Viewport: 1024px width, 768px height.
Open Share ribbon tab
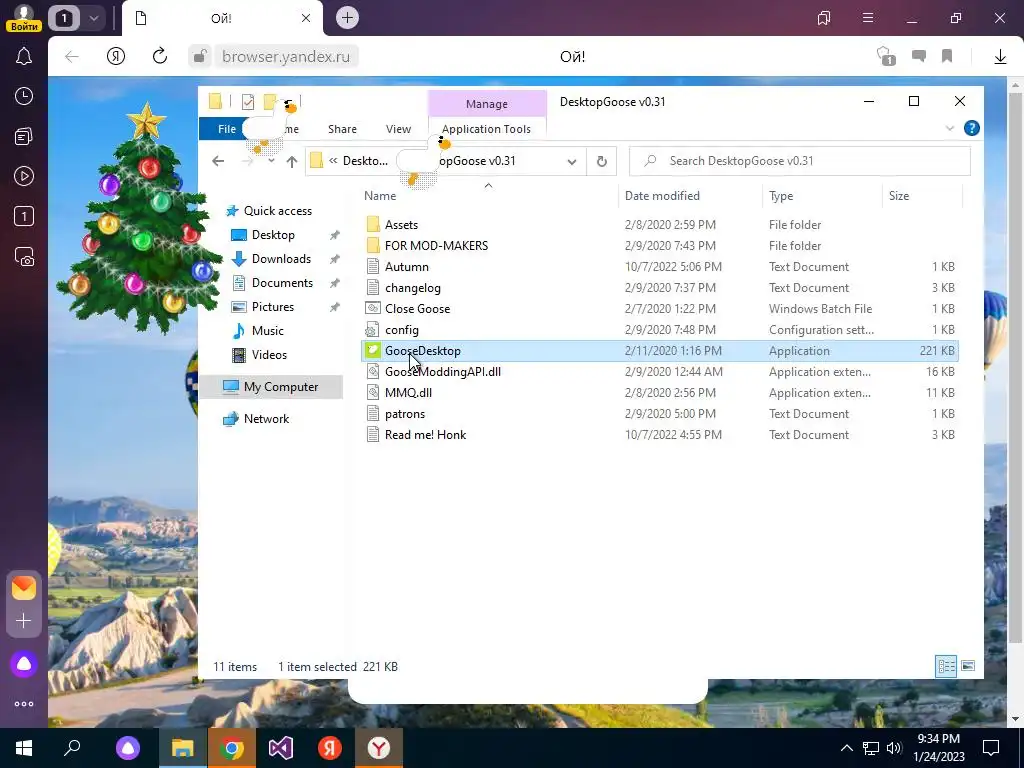point(342,129)
